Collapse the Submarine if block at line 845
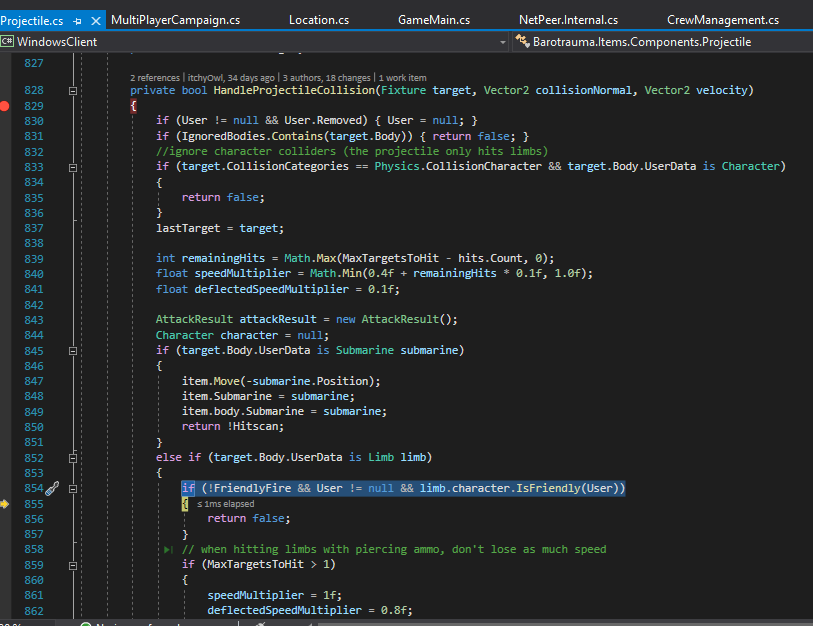 click(x=73, y=351)
